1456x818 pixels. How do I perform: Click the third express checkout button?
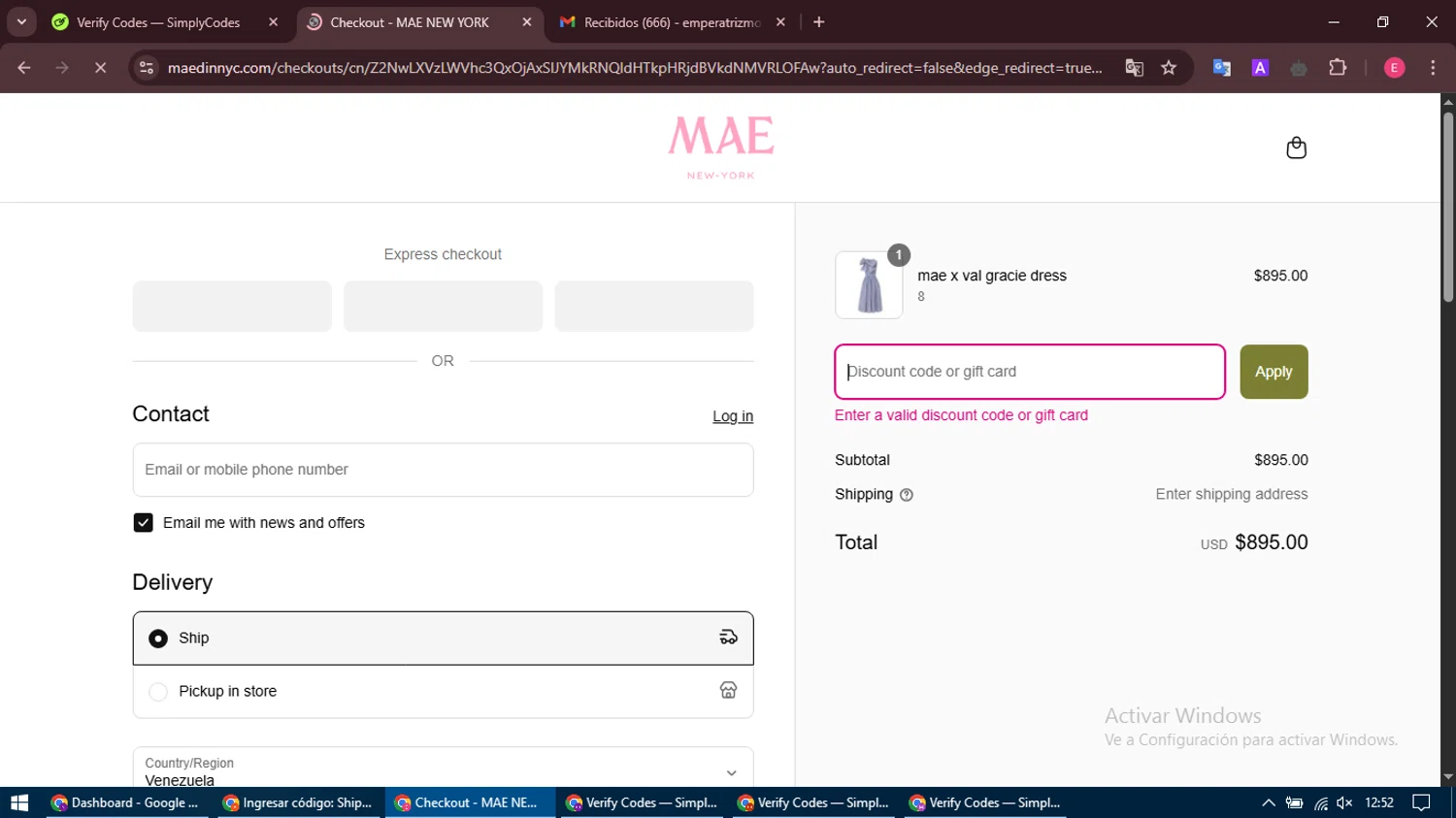[x=654, y=307]
